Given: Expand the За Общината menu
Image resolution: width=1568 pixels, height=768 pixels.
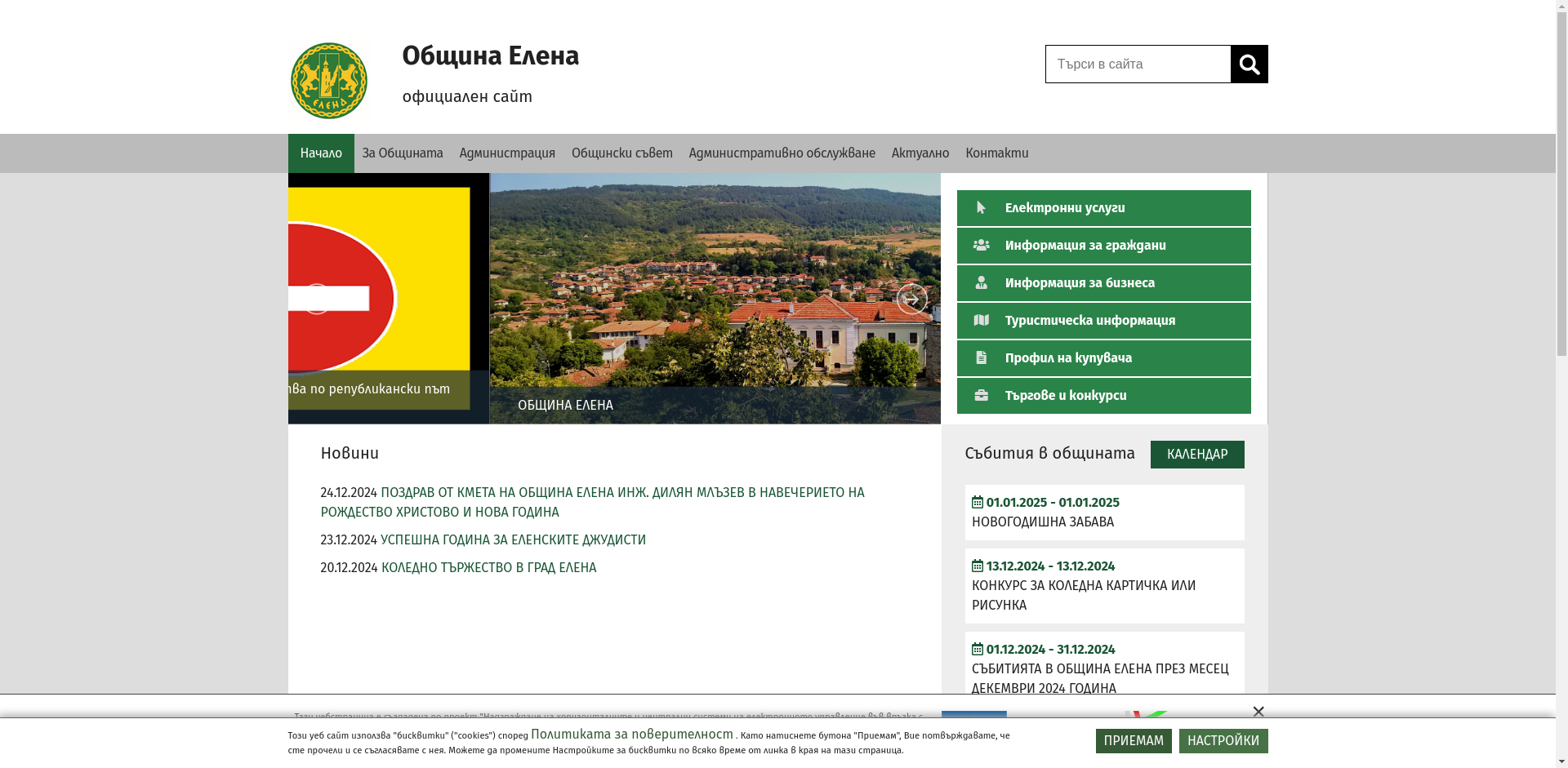Looking at the screenshot, I should [x=403, y=153].
